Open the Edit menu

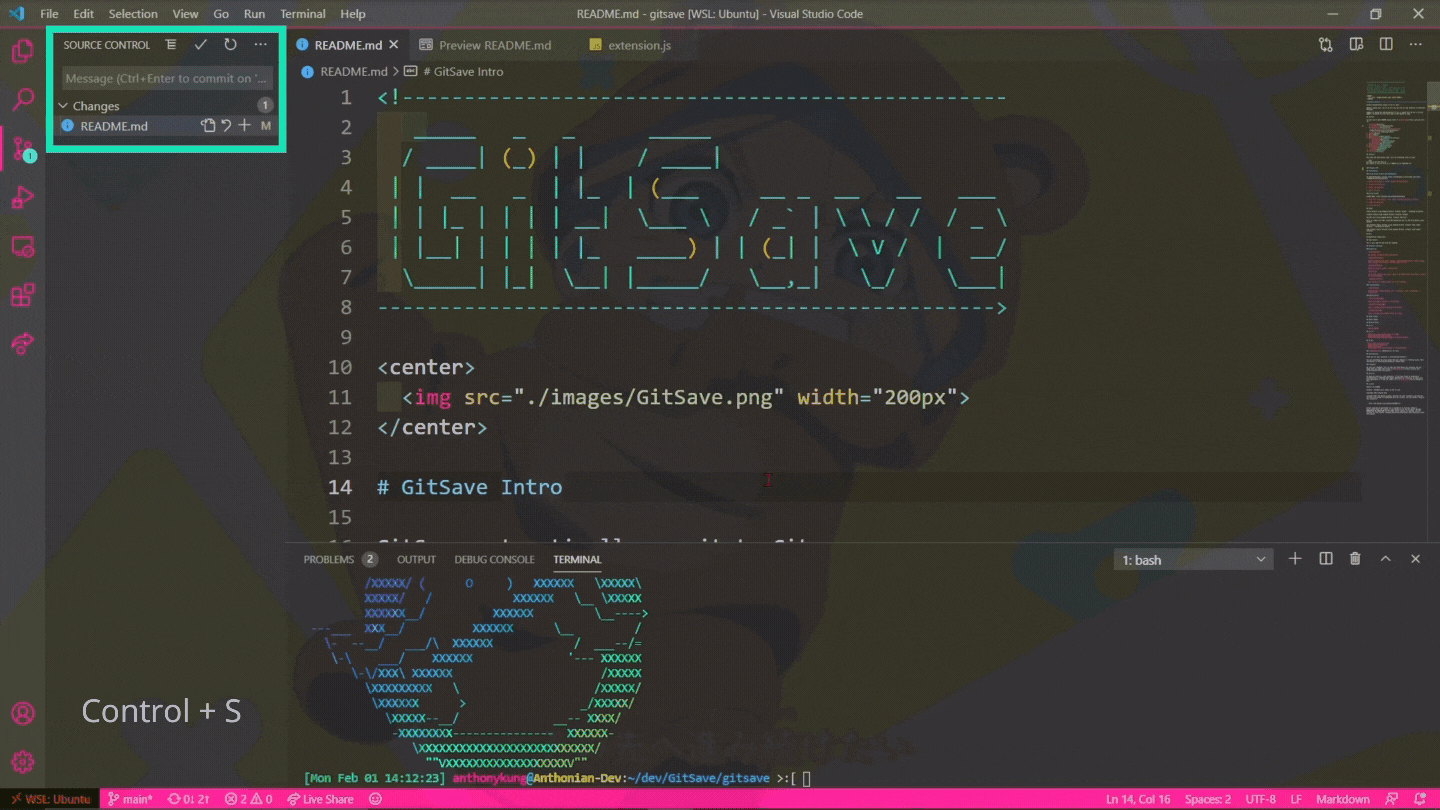(x=83, y=14)
